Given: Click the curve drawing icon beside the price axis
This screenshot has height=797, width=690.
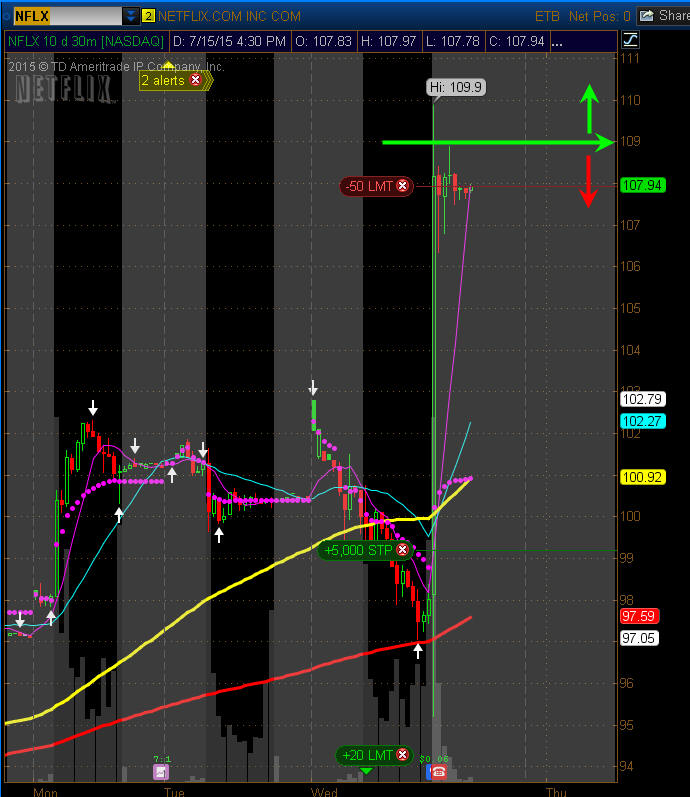Looking at the screenshot, I should 630,40.
